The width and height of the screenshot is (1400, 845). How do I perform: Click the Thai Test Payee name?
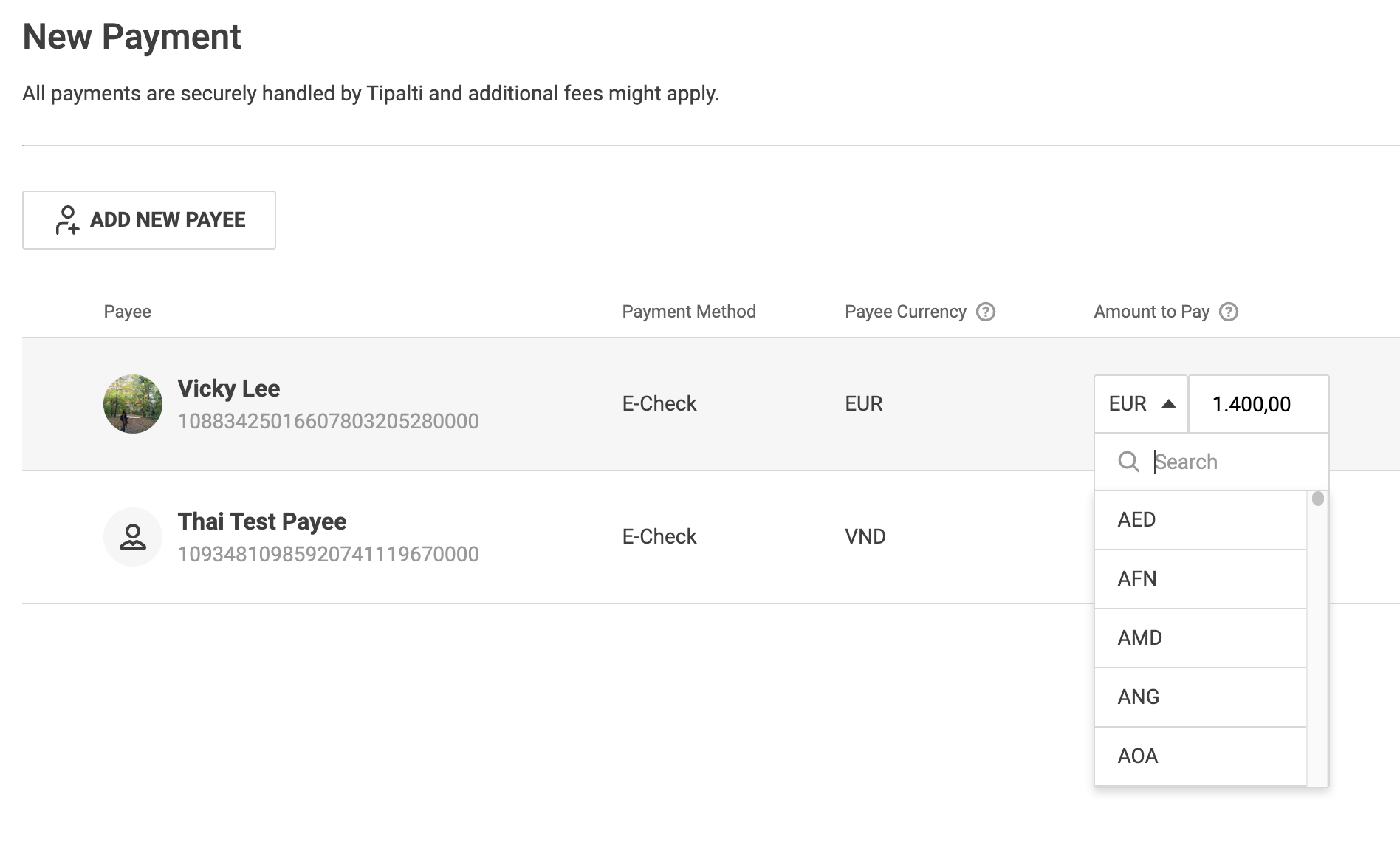pyautogui.click(x=262, y=521)
